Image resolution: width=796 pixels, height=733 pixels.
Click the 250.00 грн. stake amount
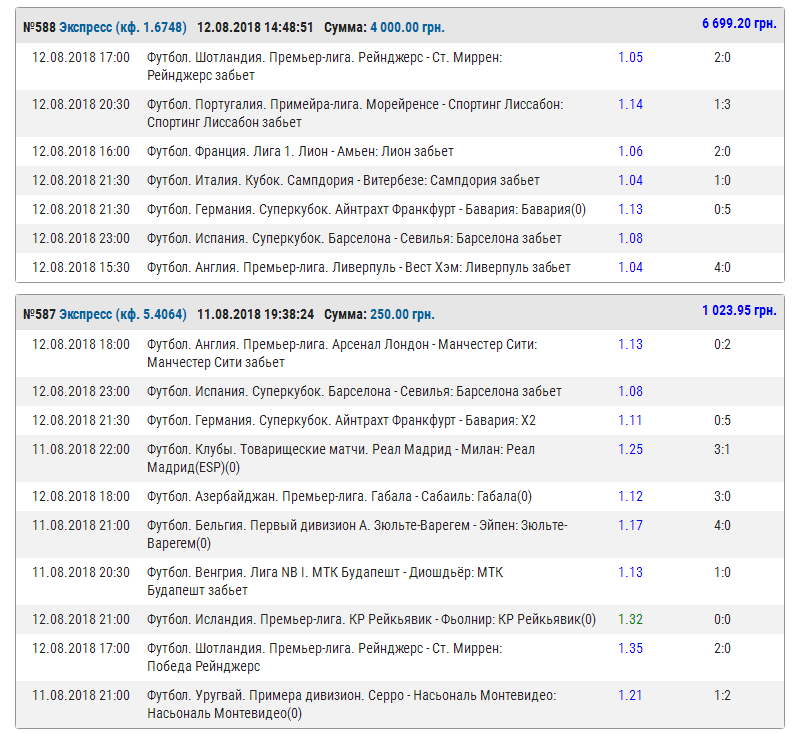pos(402,314)
